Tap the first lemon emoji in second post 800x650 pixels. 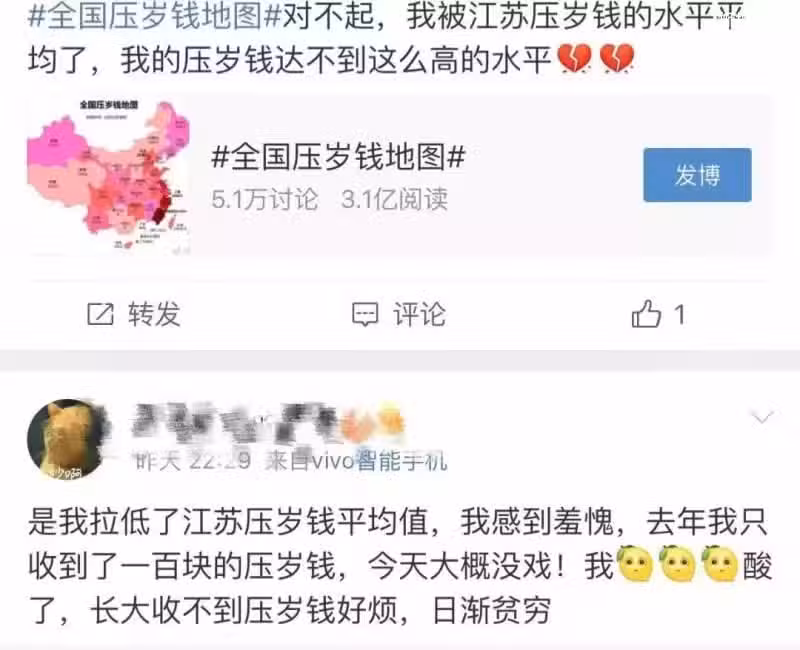pyautogui.click(x=635, y=565)
